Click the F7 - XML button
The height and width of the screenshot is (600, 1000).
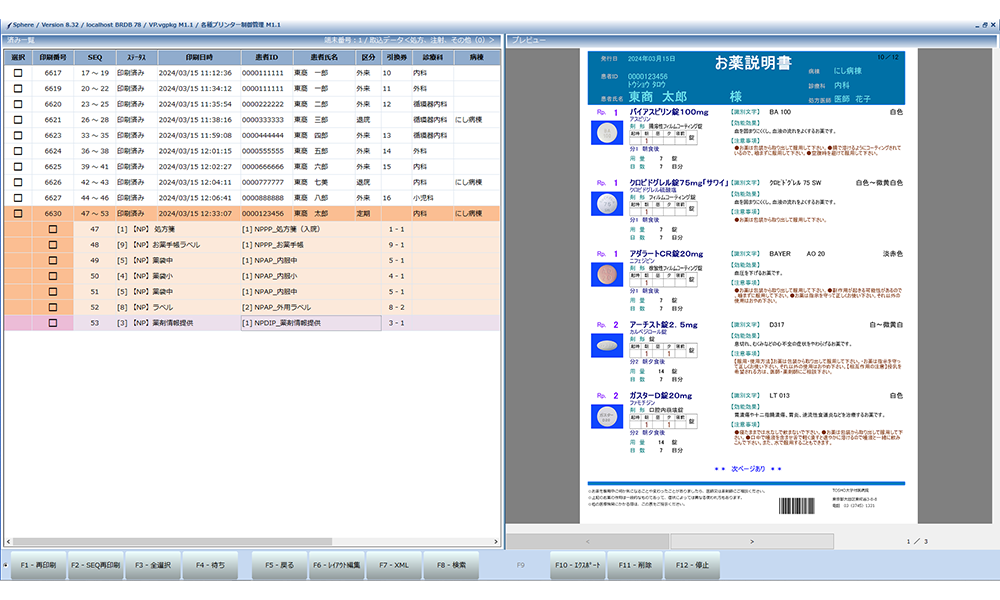point(394,566)
